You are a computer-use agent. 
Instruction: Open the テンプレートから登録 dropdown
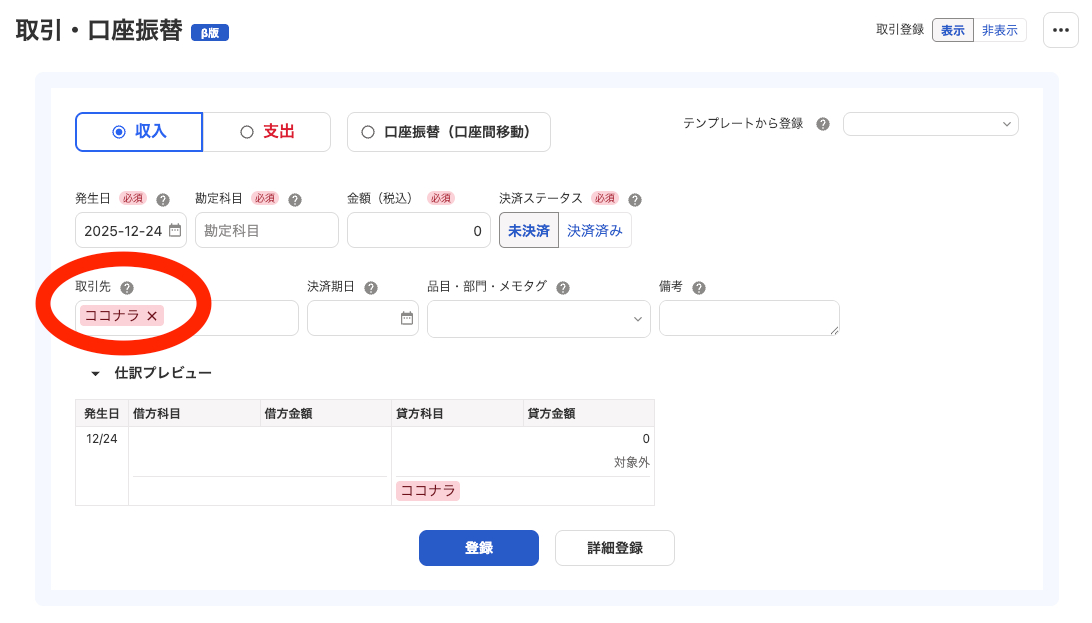(x=930, y=124)
